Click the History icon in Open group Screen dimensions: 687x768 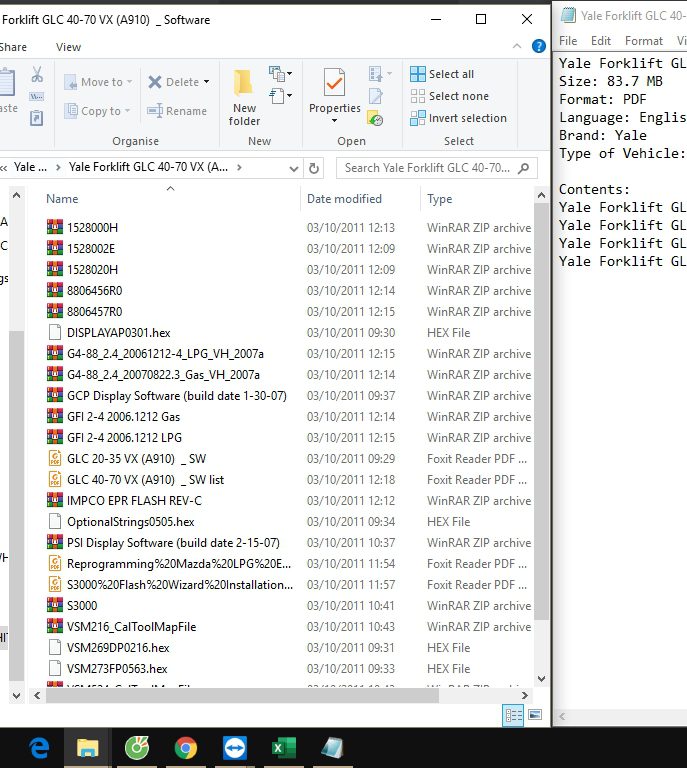pyautogui.click(x=376, y=118)
